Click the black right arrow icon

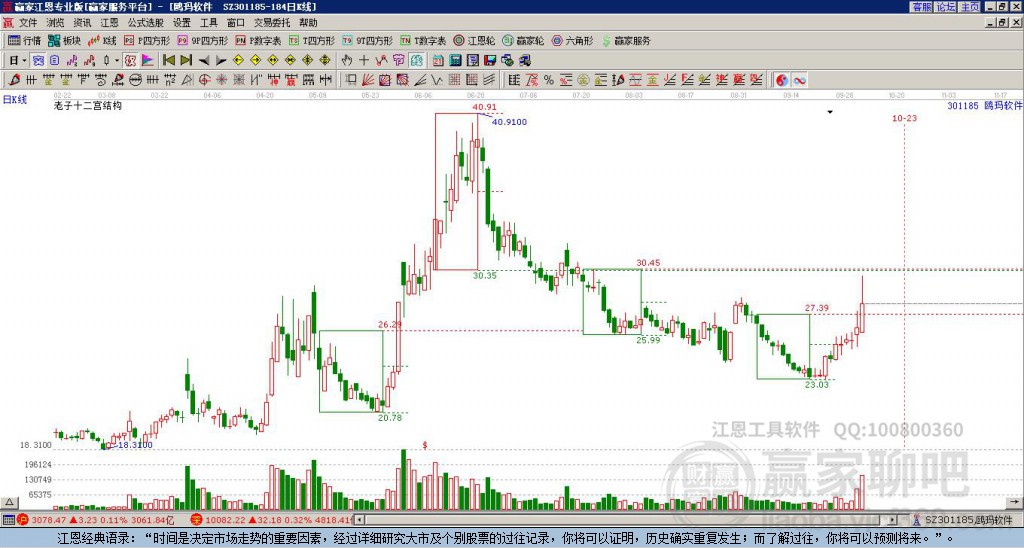pyautogui.click(x=221, y=61)
